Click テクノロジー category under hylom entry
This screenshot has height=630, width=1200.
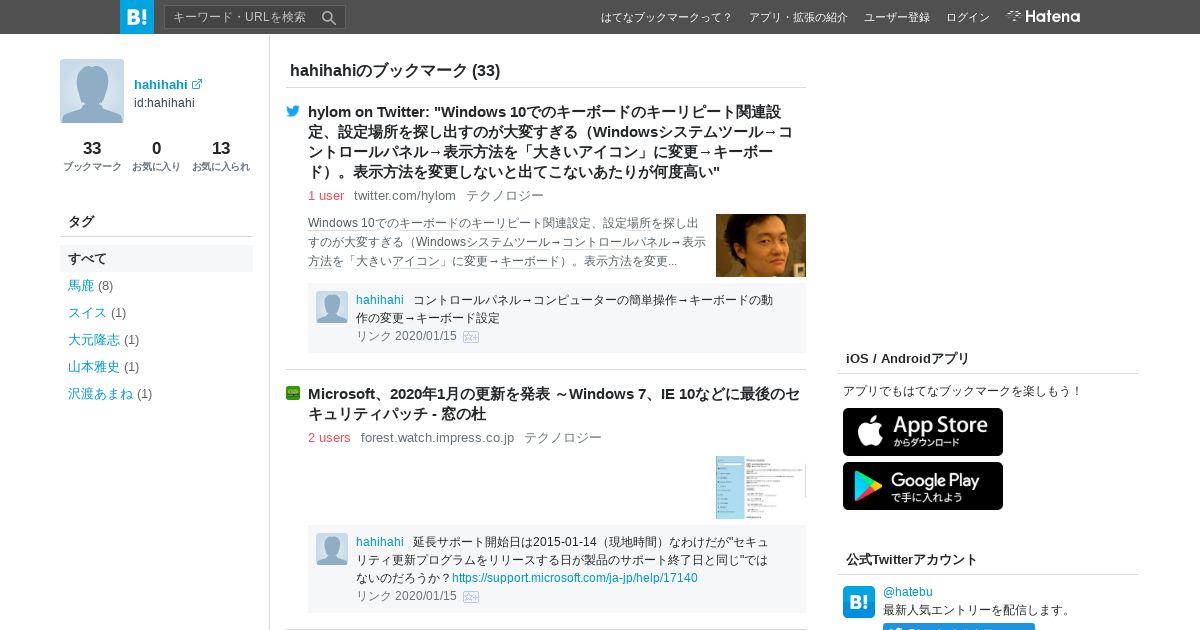click(x=505, y=196)
